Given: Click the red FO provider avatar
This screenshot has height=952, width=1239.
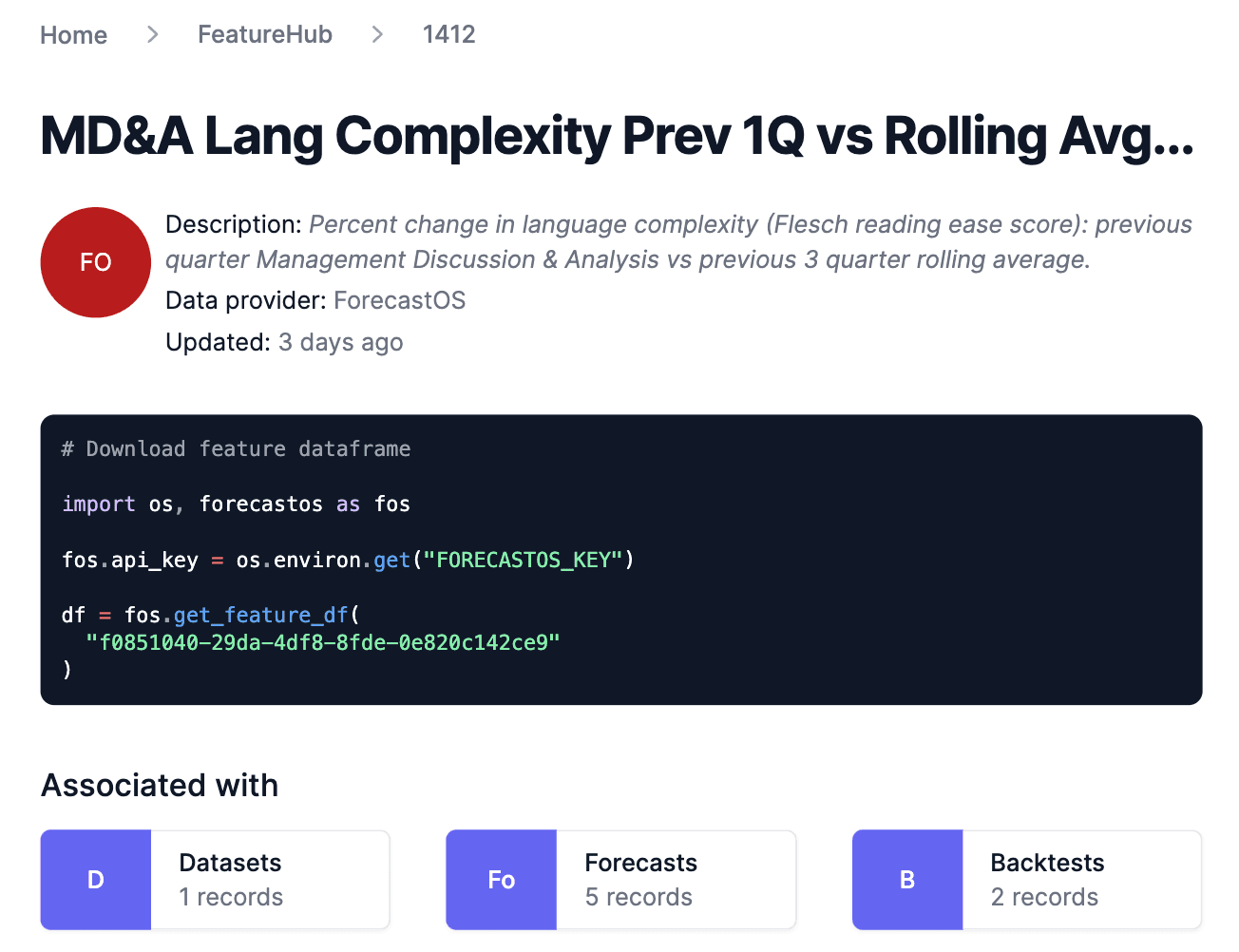Looking at the screenshot, I should tap(96, 262).
